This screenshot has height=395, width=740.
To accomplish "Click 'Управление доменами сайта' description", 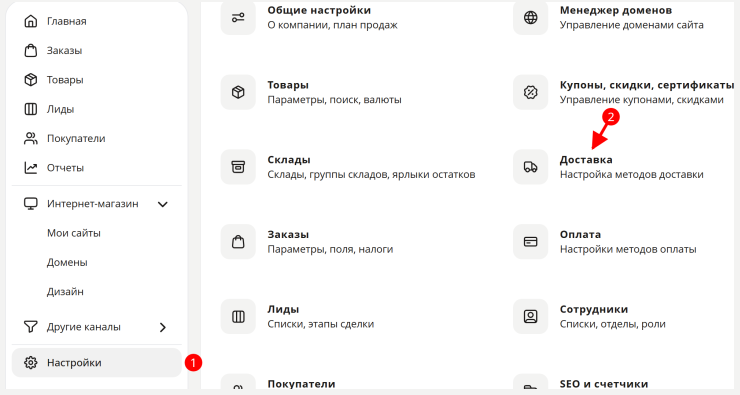I will (x=631, y=25).
